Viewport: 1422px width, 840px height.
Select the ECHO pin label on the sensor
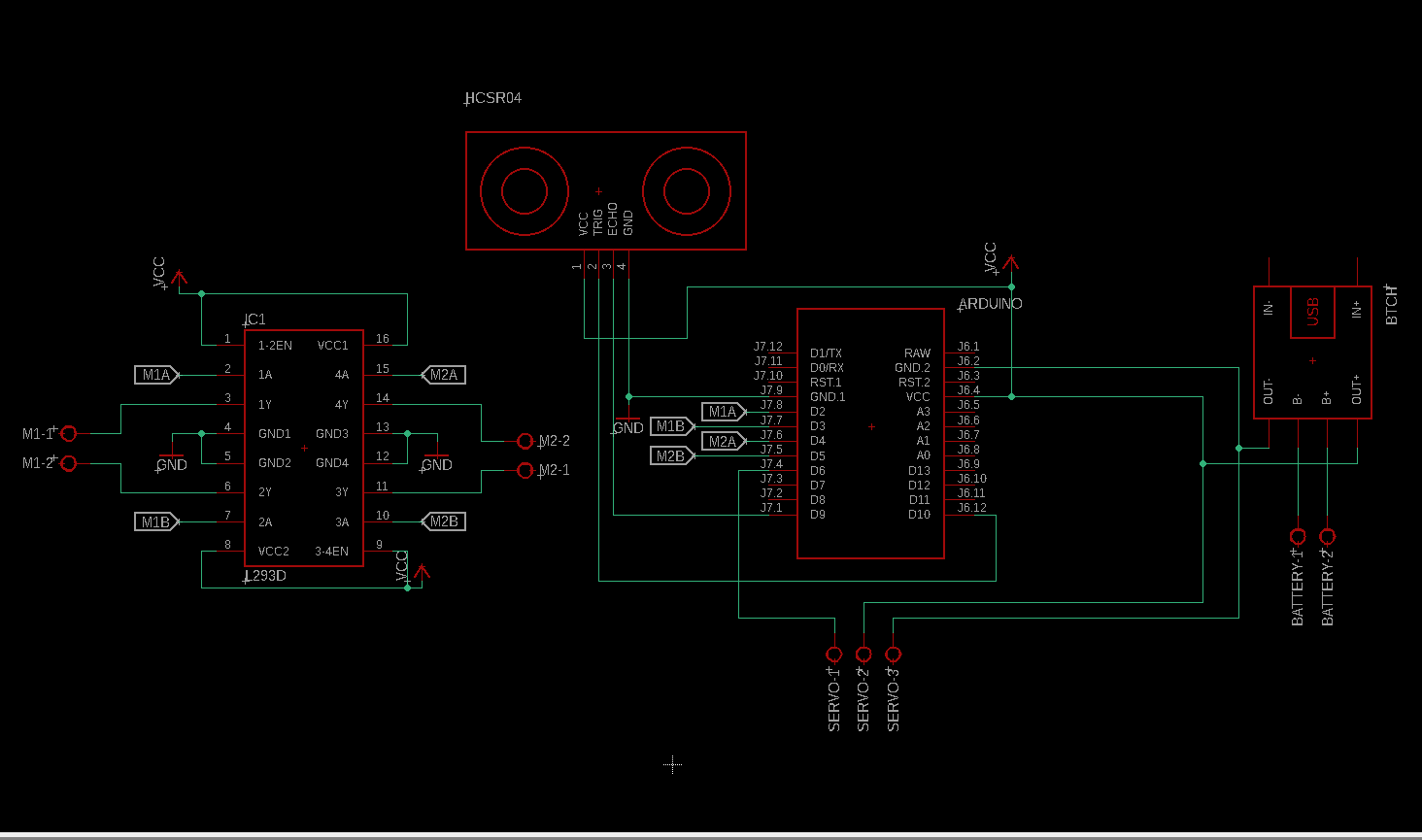pyautogui.click(x=613, y=218)
